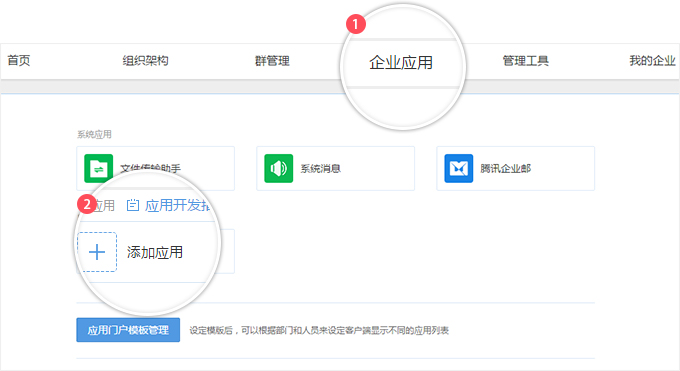Screen dimensions: 680x371
Task: Click the green 系统消息 speaker icon
Action: tap(278, 168)
